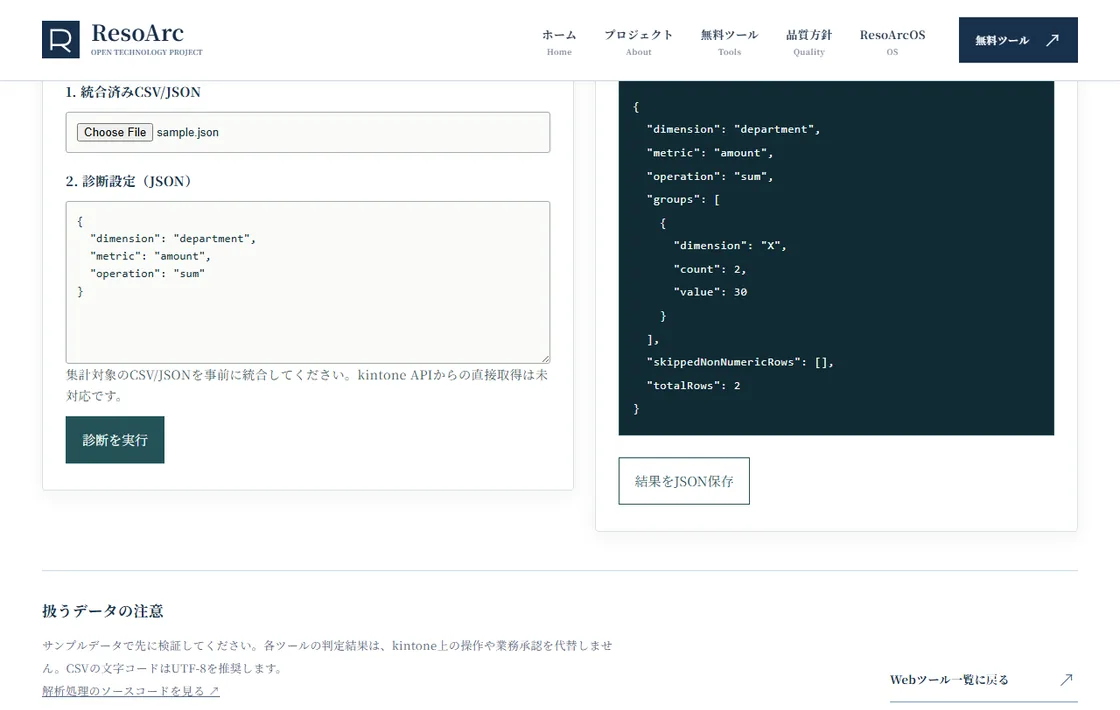Image resolution: width=1120 pixels, height=710 pixels.
Task: Run diagnosis with 診断を実行 button
Action: click(x=115, y=440)
